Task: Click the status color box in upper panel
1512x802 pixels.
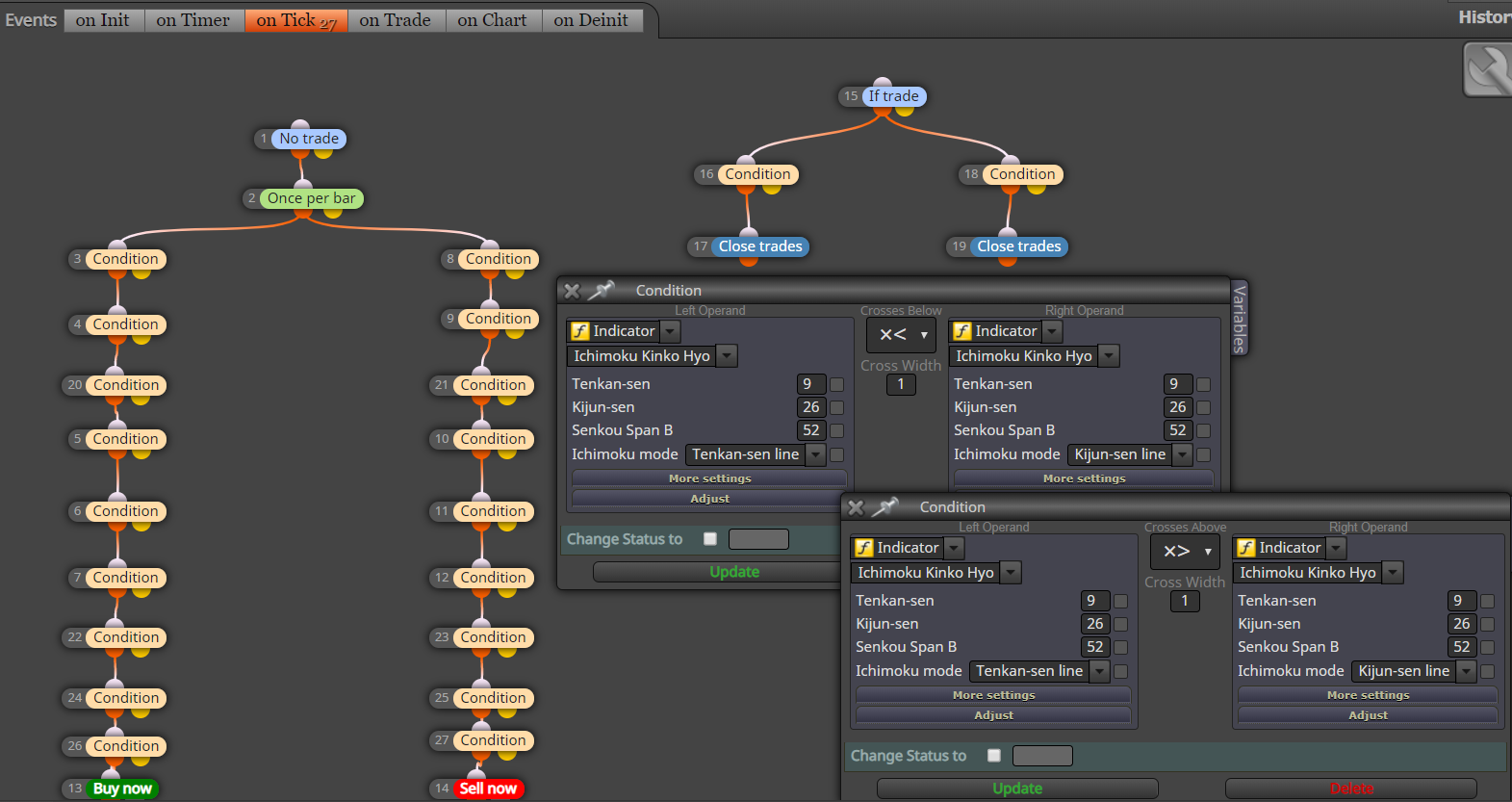Action: [758, 539]
